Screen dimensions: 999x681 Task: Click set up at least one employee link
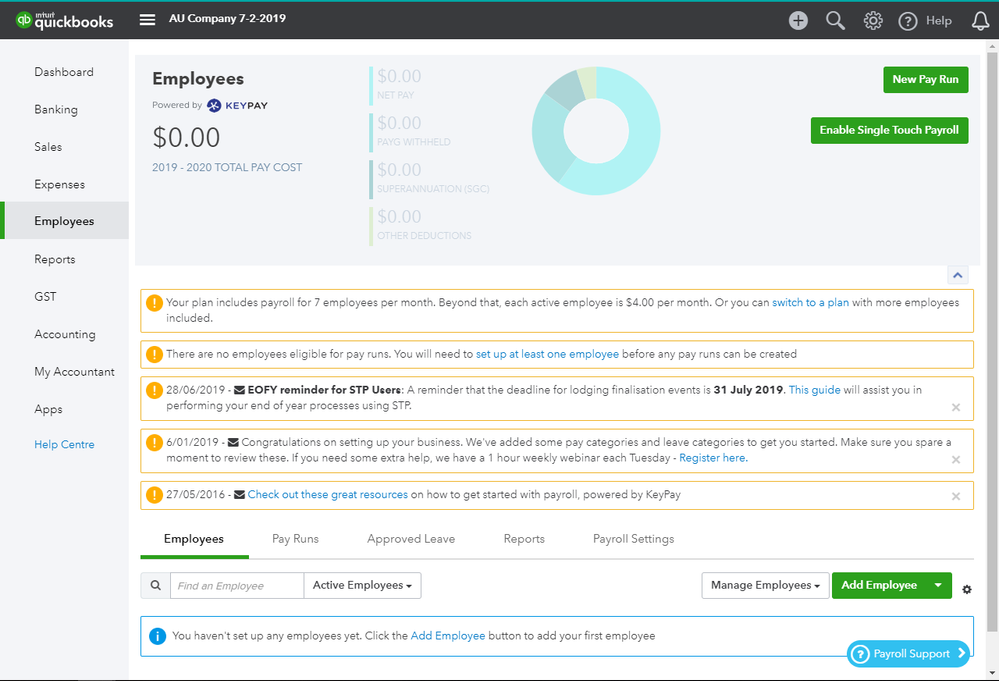pos(547,354)
